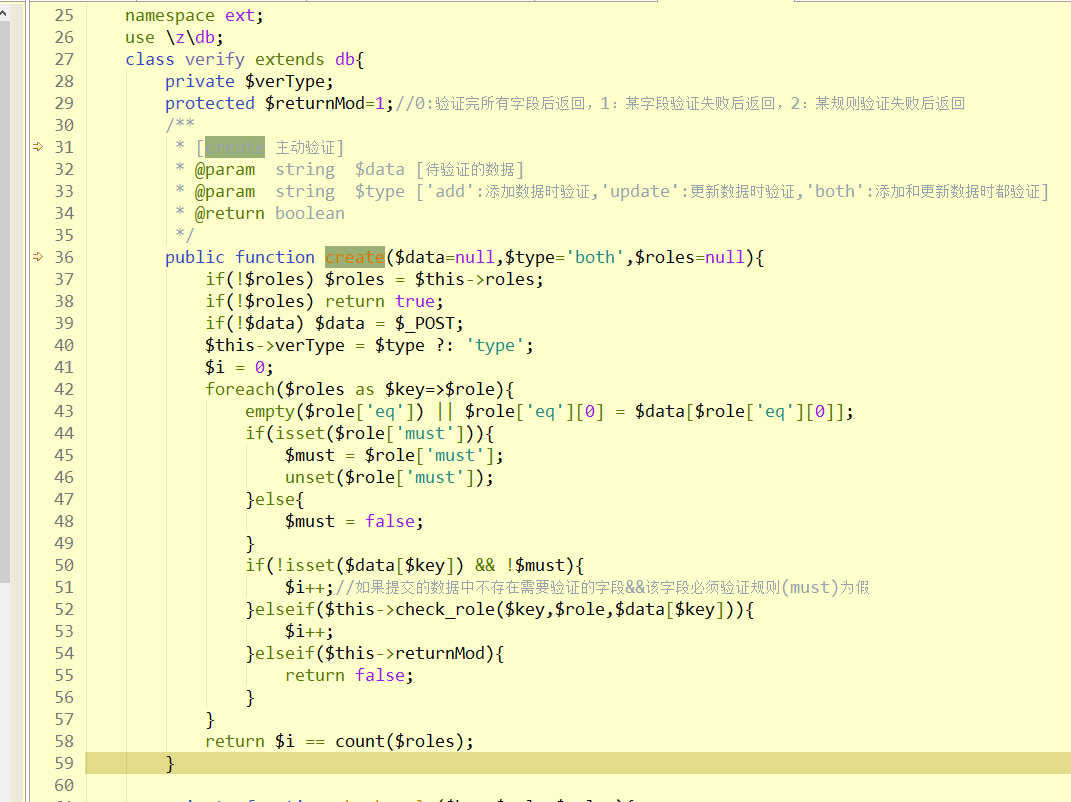The width and height of the screenshot is (1071, 802).
Task: Click the highlighted 'create' function name on line 36
Action: click(355, 257)
